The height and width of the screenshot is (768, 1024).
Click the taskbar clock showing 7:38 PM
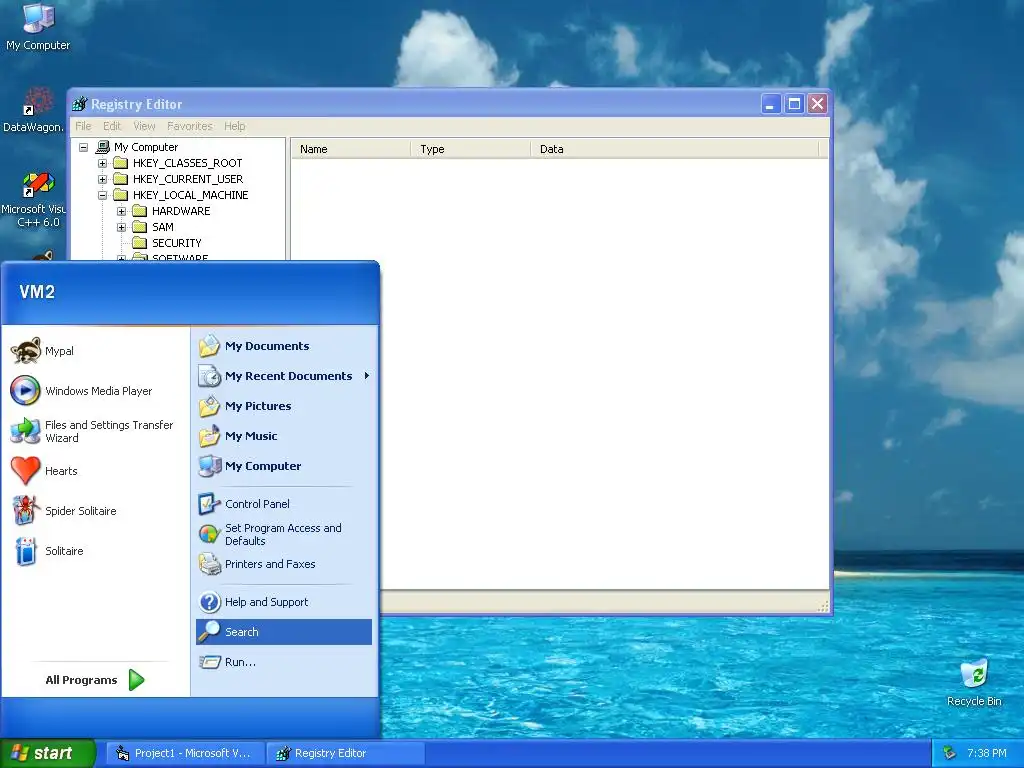click(x=987, y=754)
